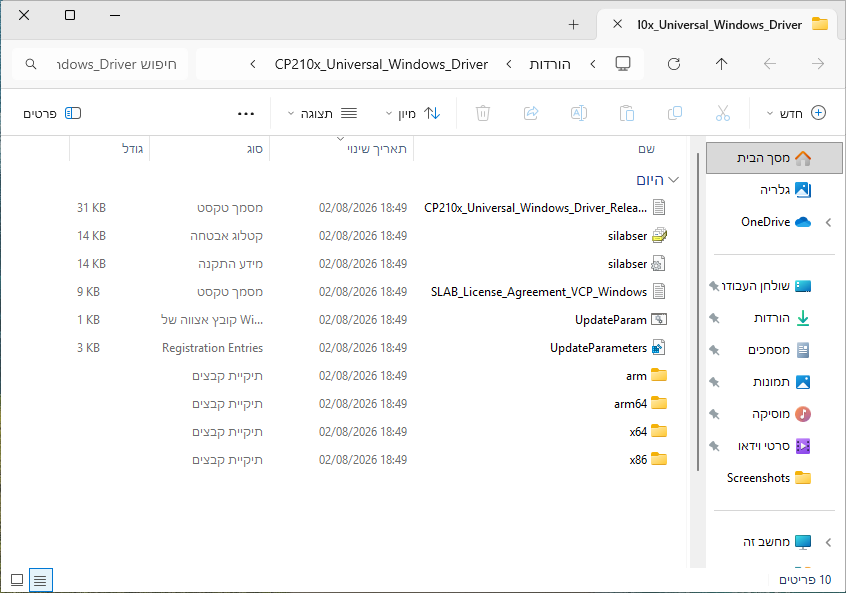Image resolution: width=846 pixels, height=593 pixels.
Task: Collapse the היום group
Action: (x=673, y=180)
